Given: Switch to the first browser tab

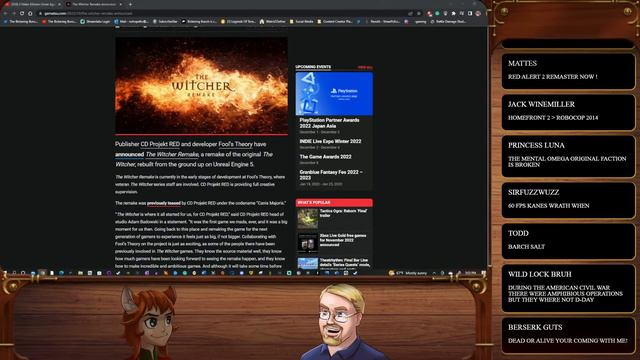Looking at the screenshot, I should [x=33, y=4].
